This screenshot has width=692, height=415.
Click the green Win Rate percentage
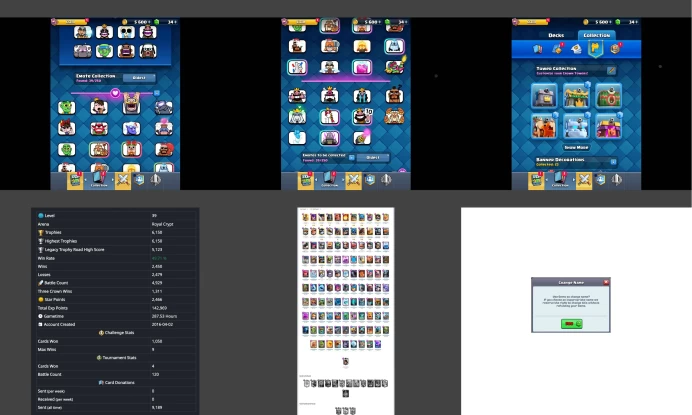pos(157,258)
